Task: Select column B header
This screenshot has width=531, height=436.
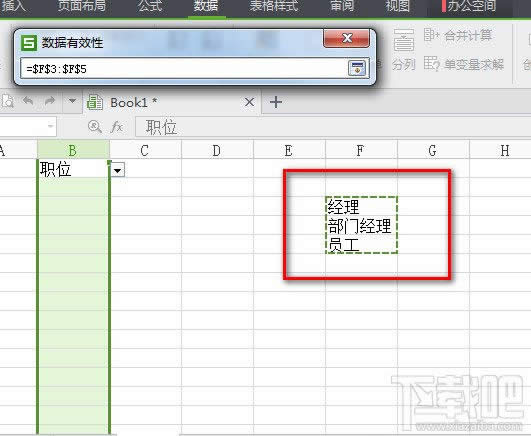Action: tap(73, 150)
